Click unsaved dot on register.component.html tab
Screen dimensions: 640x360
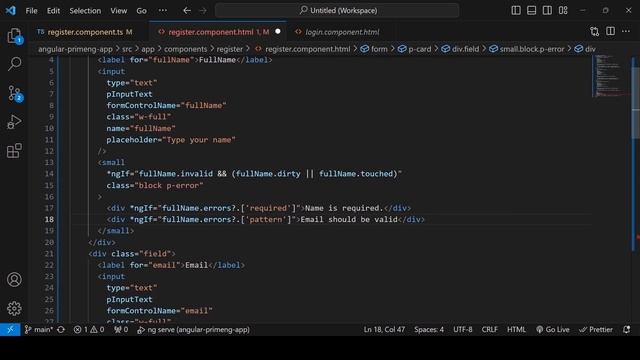[x=278, y=31]
